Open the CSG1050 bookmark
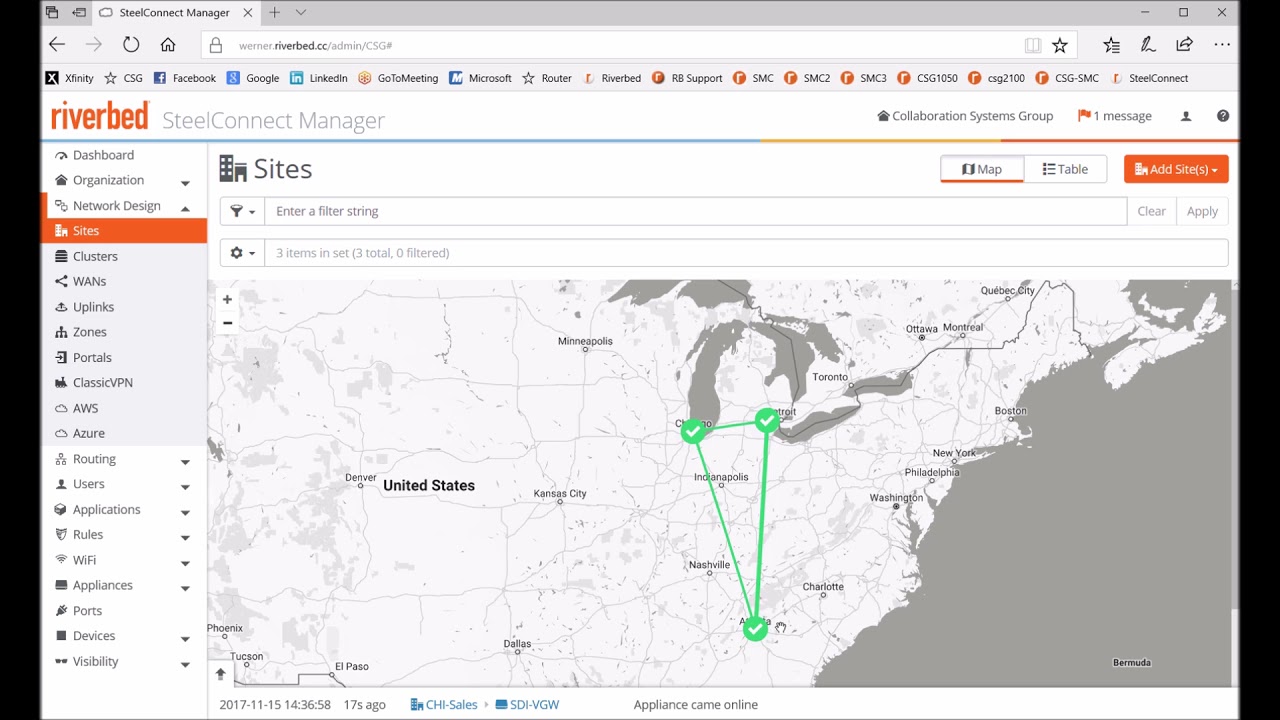1280x720 pixels. [927, 78]
